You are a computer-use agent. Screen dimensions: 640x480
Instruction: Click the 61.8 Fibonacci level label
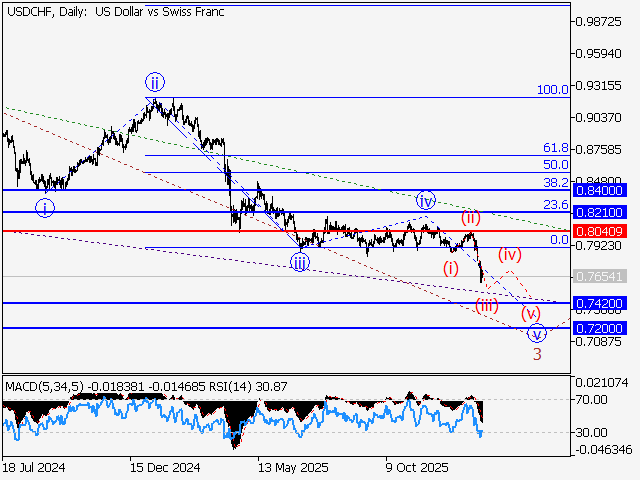(x=555, y=147)
